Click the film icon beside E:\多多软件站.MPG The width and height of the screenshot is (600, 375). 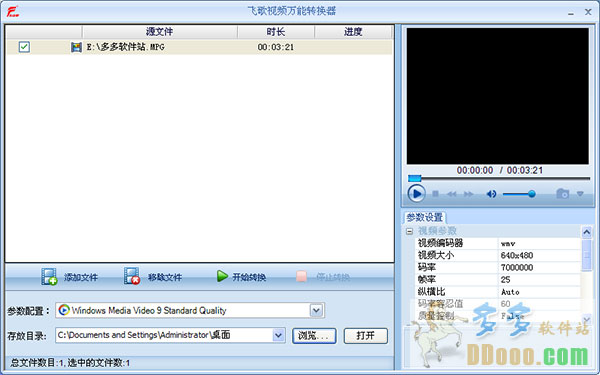76,47
